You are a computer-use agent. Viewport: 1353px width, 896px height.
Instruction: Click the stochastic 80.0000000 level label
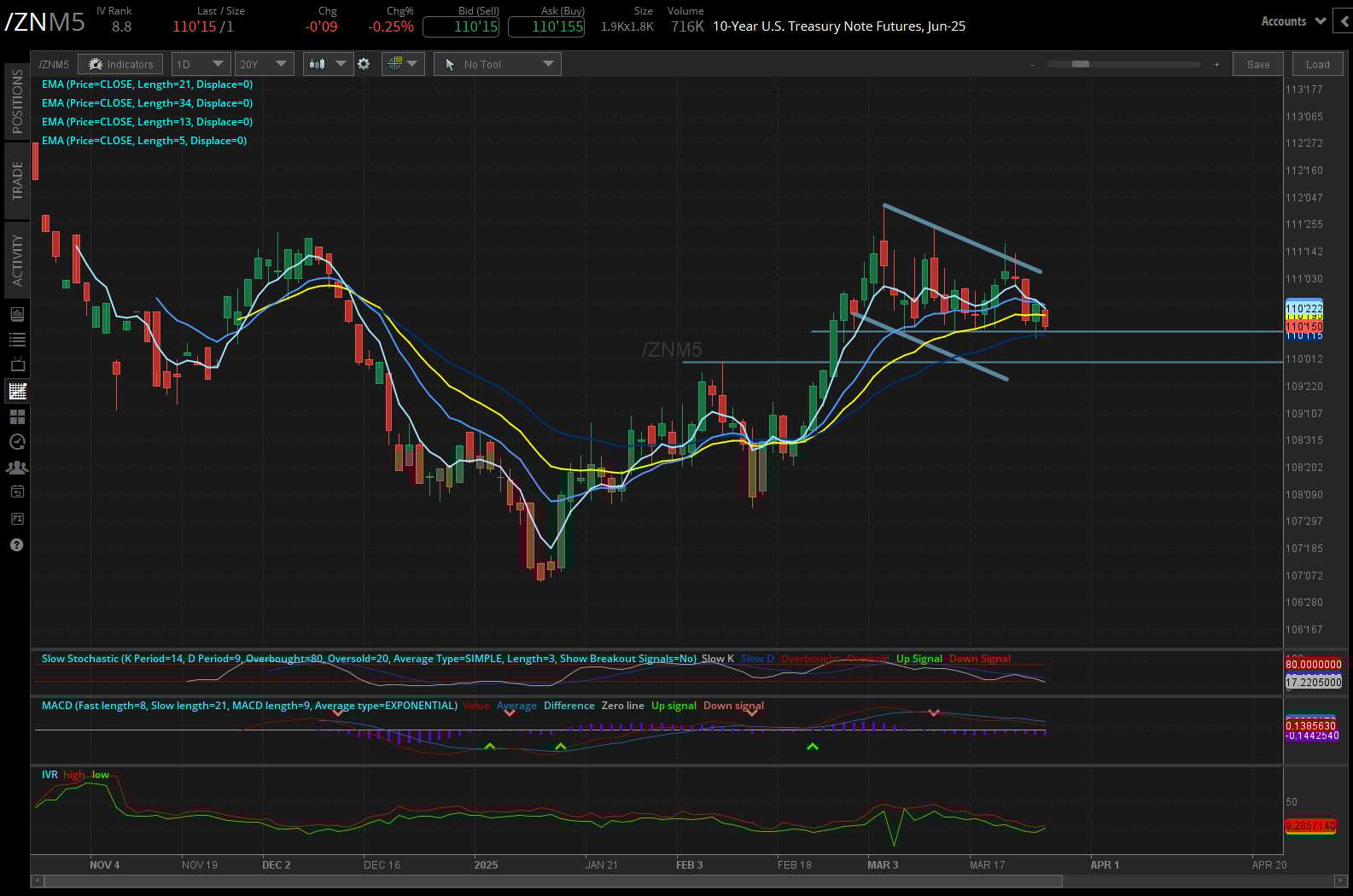(1313, 664)
